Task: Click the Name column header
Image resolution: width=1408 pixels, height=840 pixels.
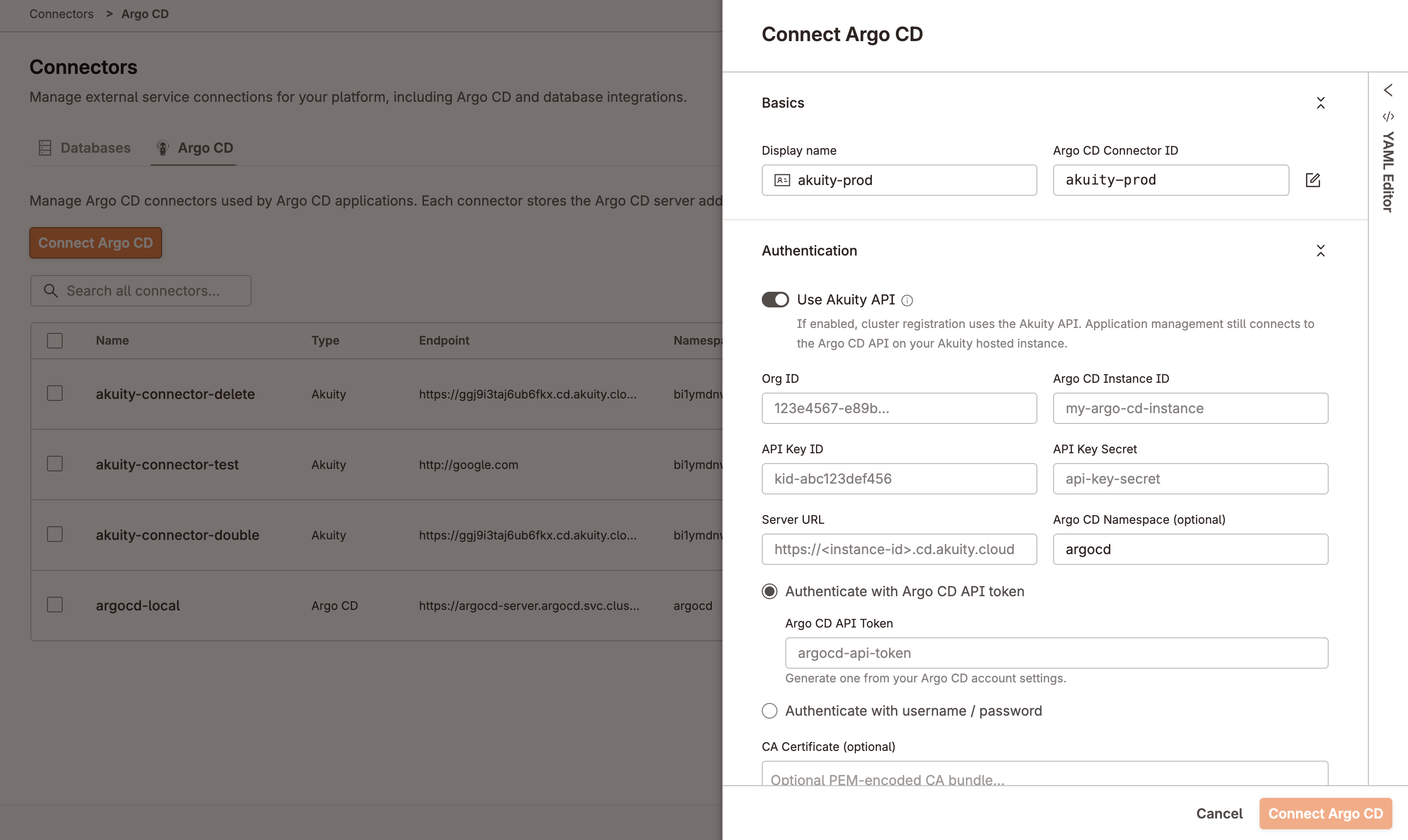Action: (x=112, y=341)
